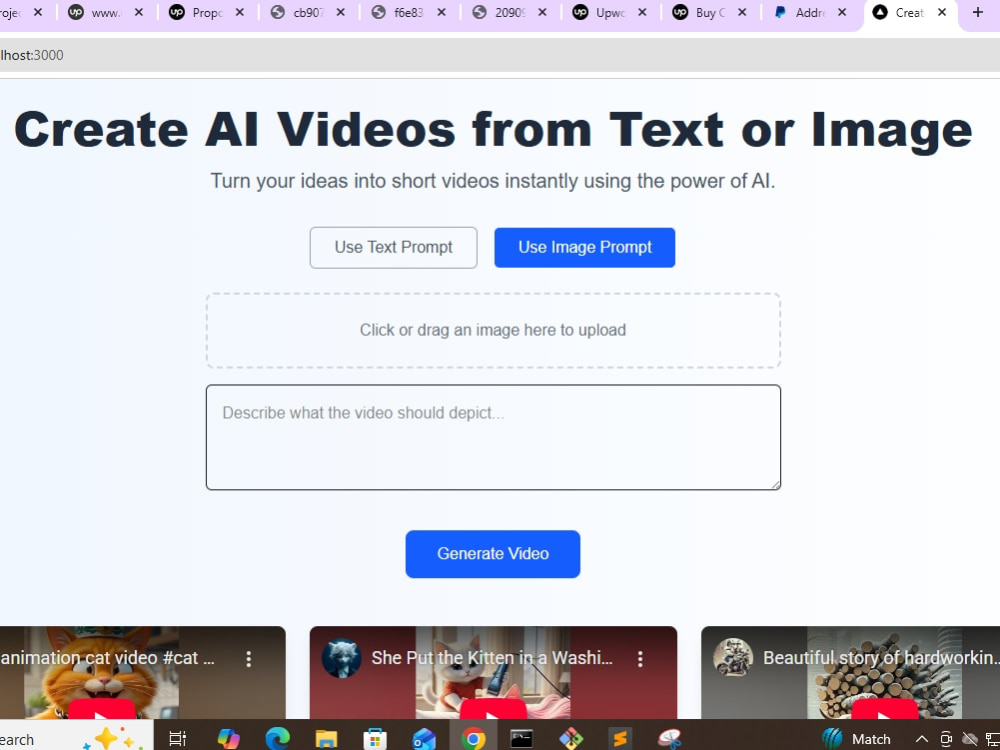Expand the system tray hidden icons chevron
This screenshot has height=750, width=1000.
click(922, 739)
